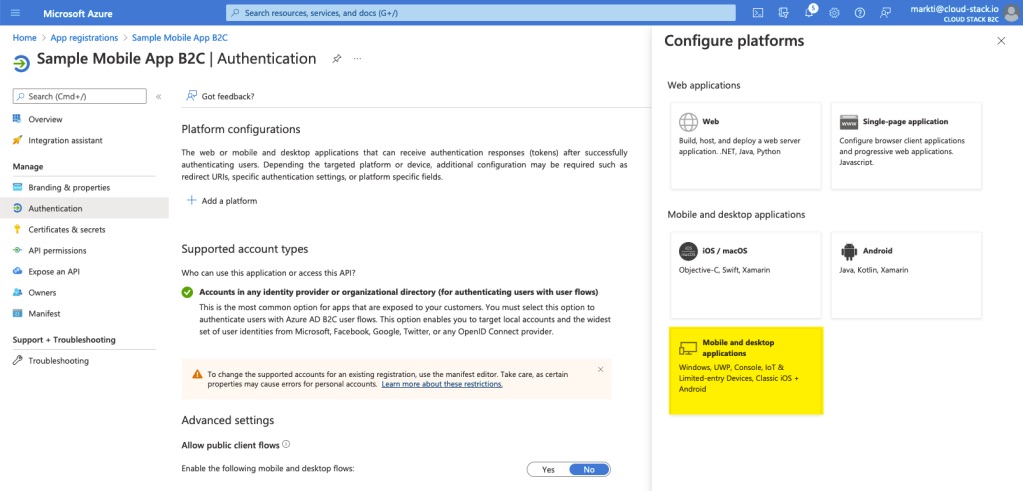Open Learn more about these restrictions link
Image resolution: width=1023 pixels, height=491 pixels.
(x=442, y=384)
